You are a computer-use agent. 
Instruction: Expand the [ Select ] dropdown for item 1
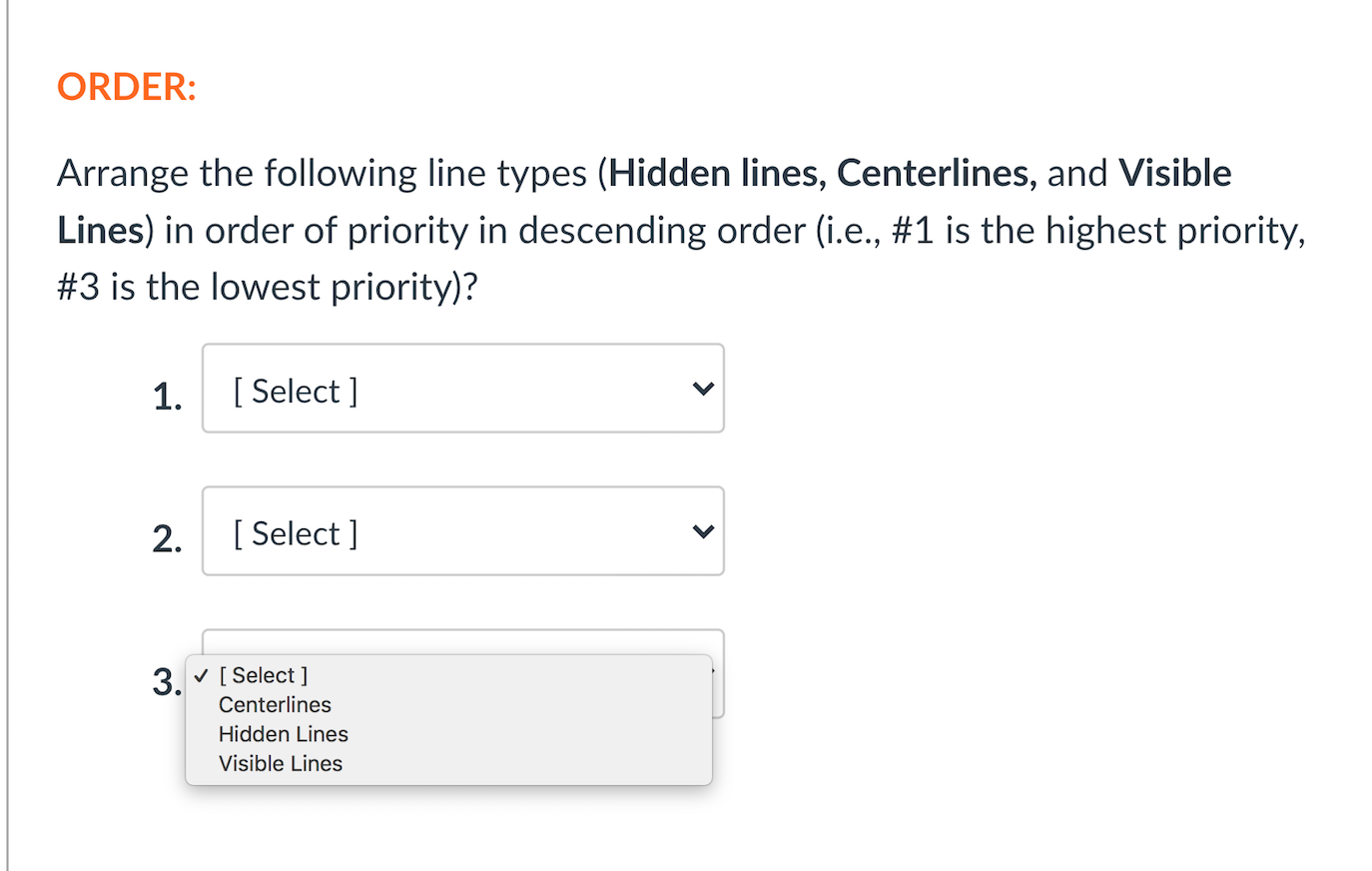(x=462, y=389)
